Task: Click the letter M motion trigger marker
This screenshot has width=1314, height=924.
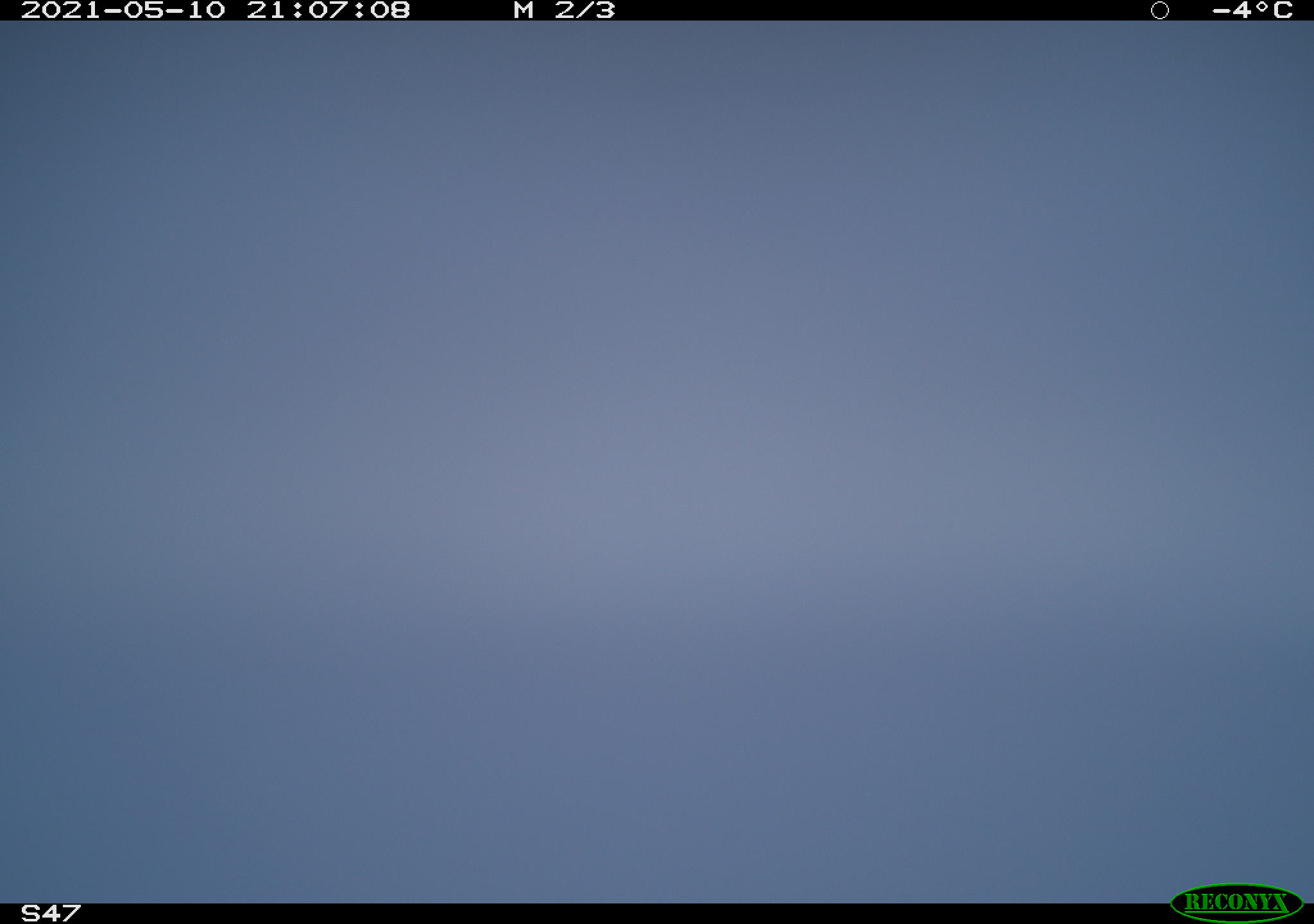Action: [x=524, y=10]
